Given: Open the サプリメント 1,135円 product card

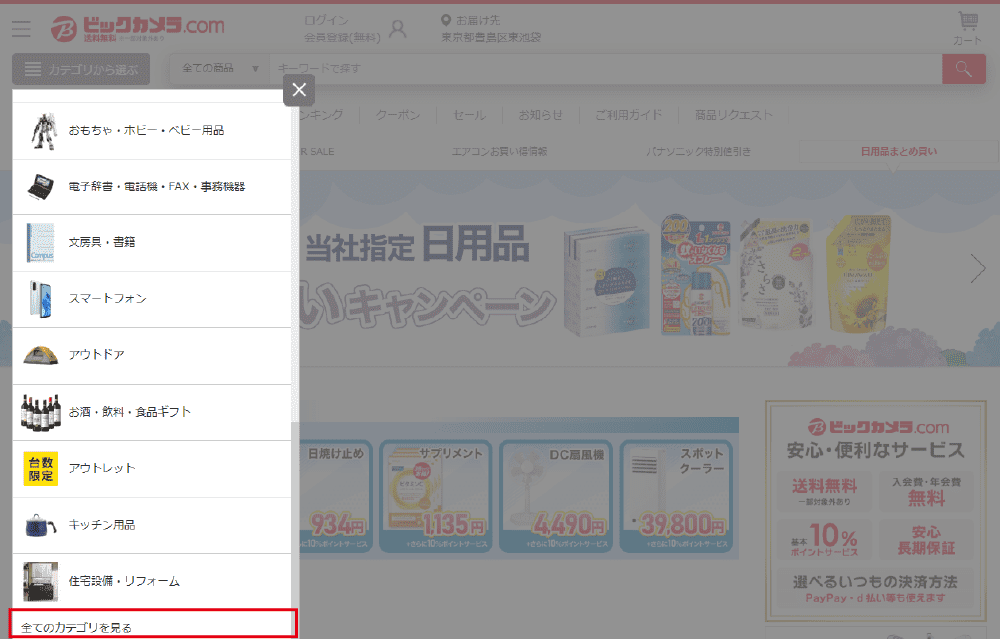Looking at the screenshot, I should pos(436,497).
